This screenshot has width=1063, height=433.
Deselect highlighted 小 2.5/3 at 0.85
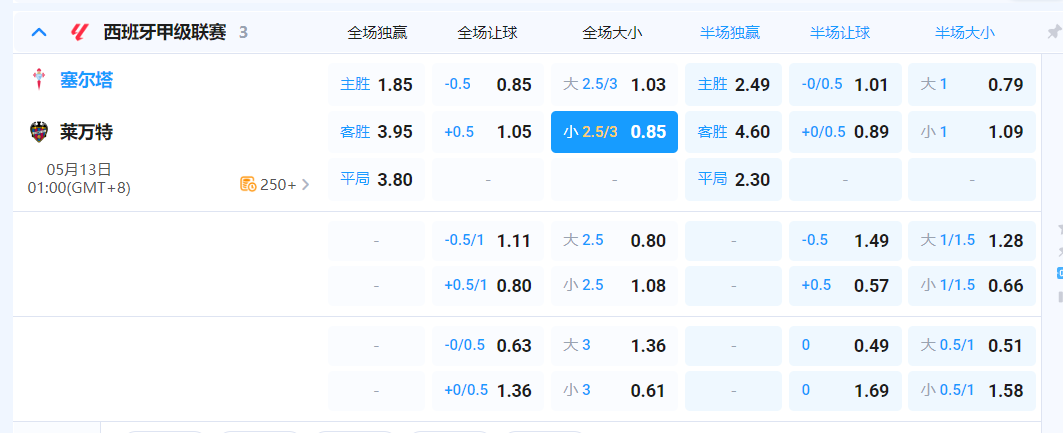pyautogui.click(x=614, y=132)
